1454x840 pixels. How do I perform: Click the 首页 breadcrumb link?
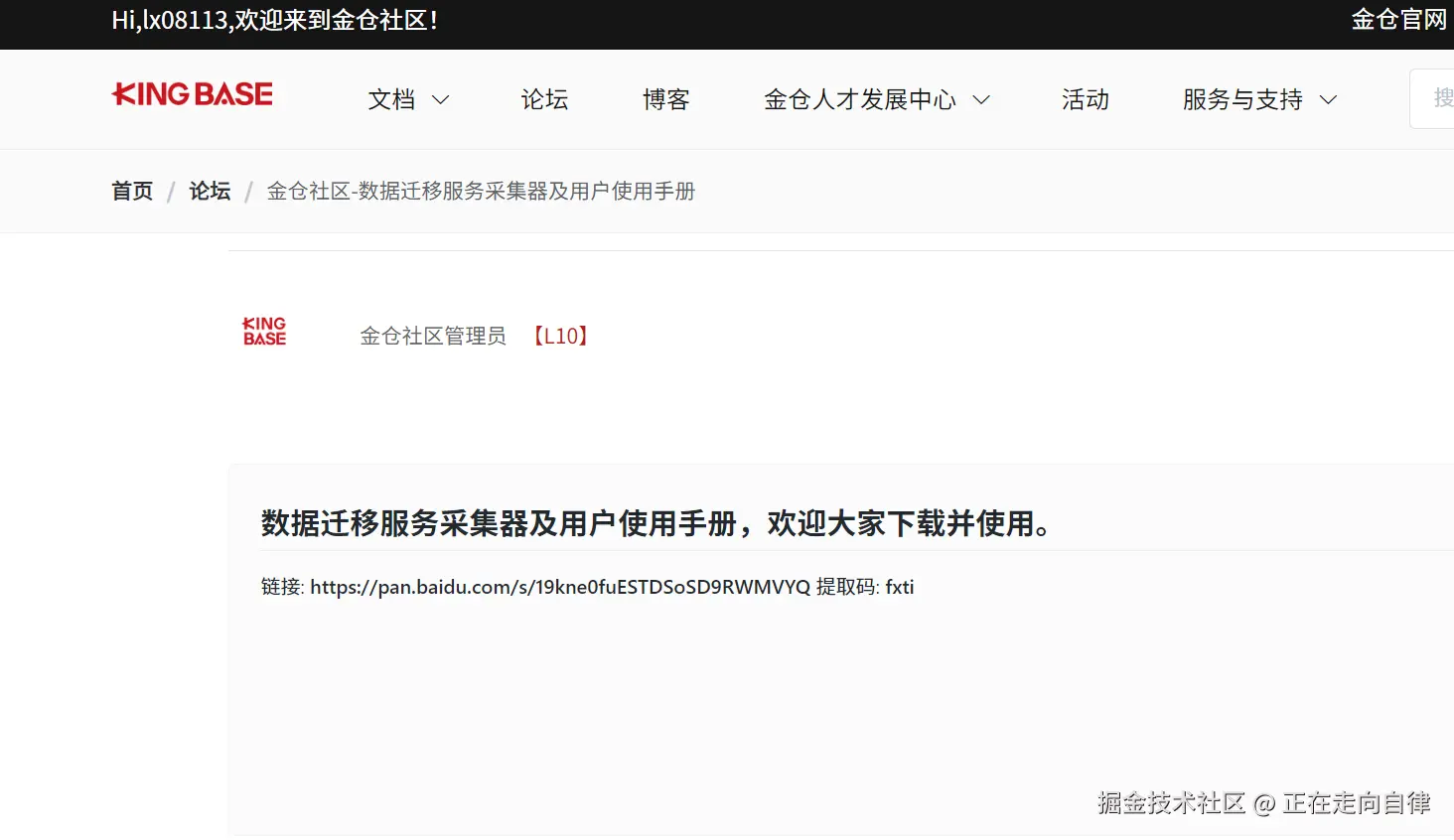pyautogui.click(x=132, y=191)
